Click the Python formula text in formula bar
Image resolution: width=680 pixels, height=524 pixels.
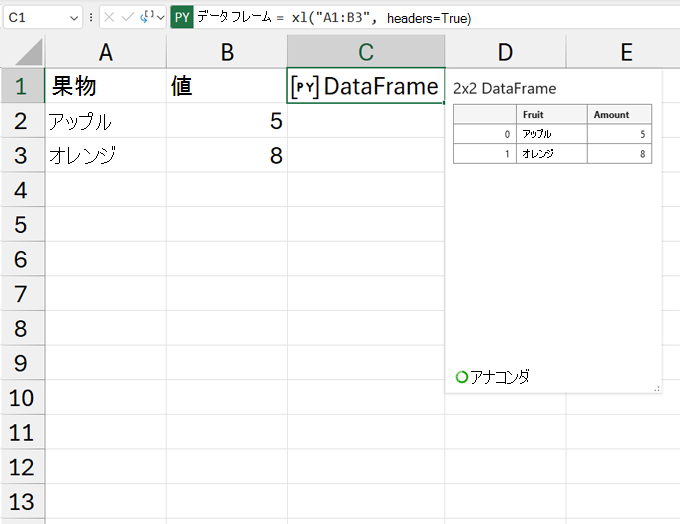(334, 18)
